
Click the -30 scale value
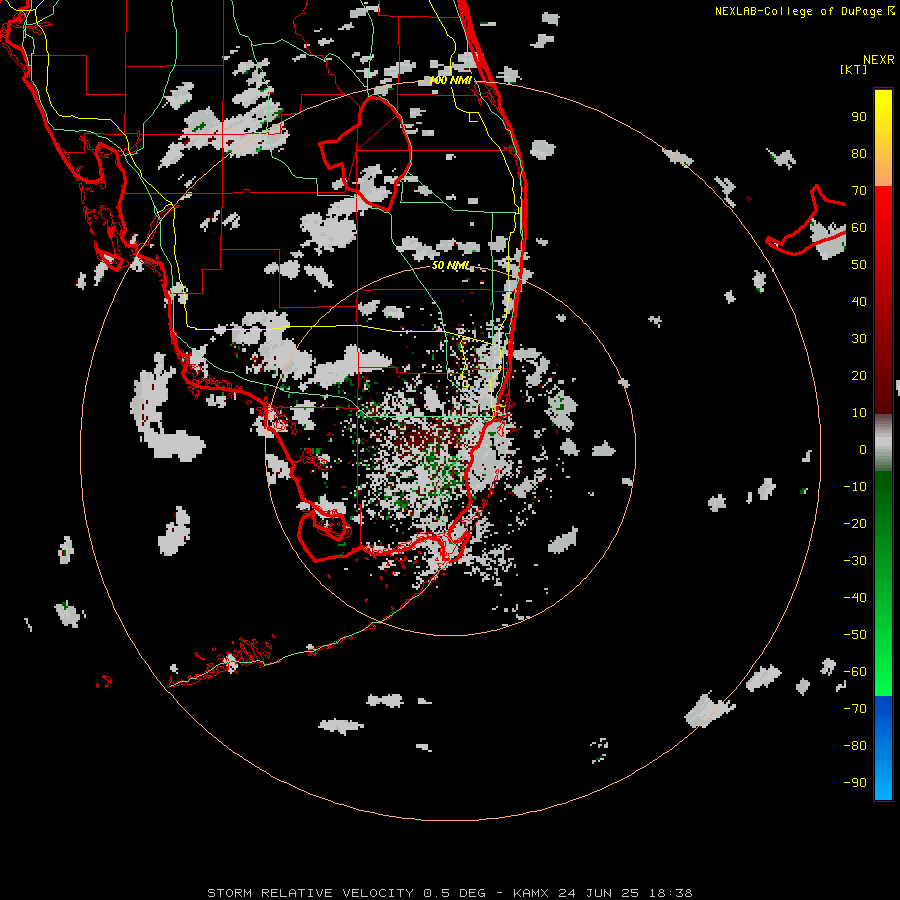click(x=855, y=561)
